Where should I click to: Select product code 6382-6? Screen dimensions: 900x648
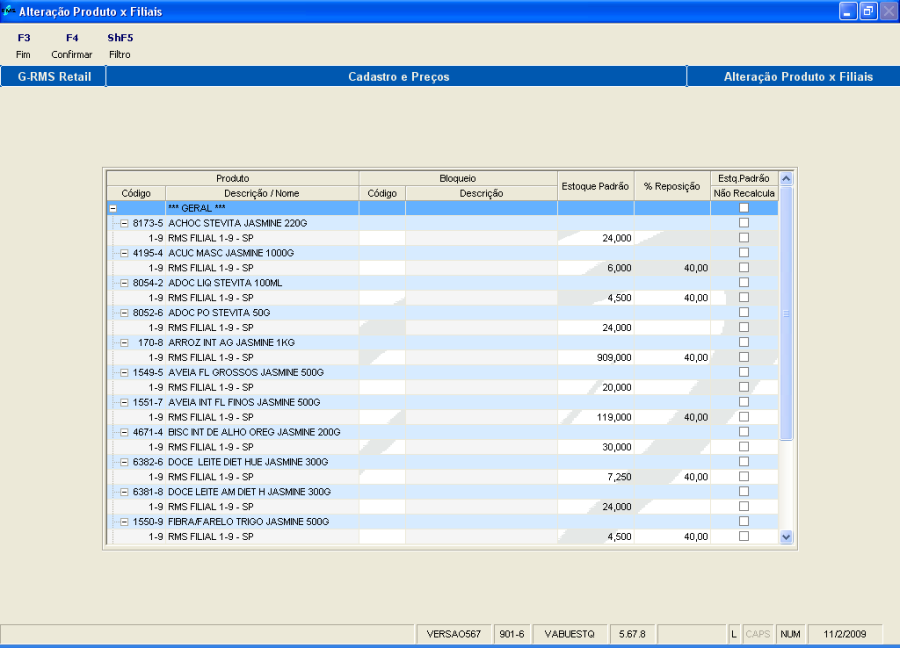click(148, 462)
